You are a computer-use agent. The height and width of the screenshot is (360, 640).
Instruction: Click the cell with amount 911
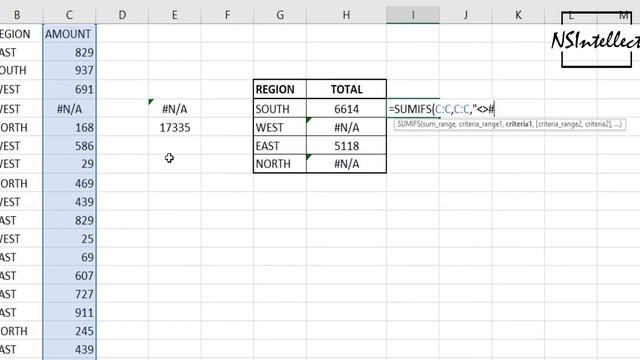click(x=69, y=313)
